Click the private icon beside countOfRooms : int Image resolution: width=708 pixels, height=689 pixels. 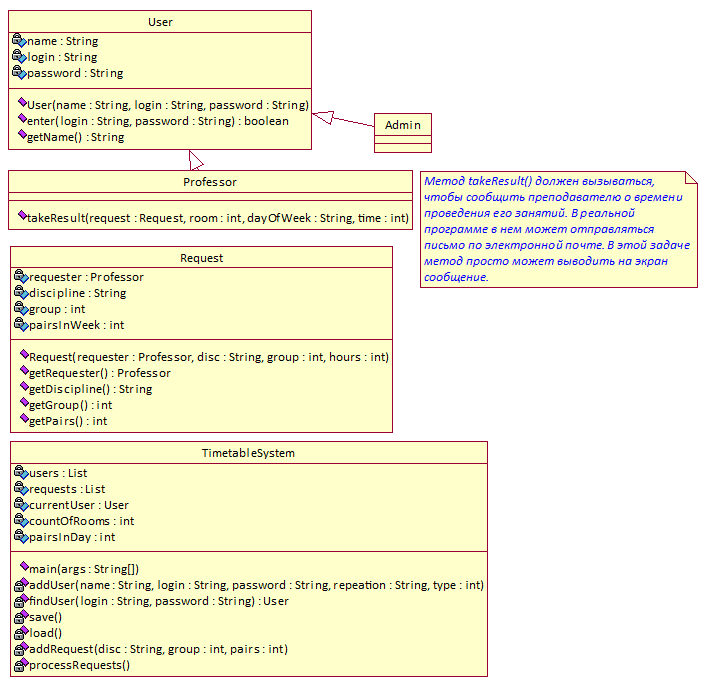(21, 520)
